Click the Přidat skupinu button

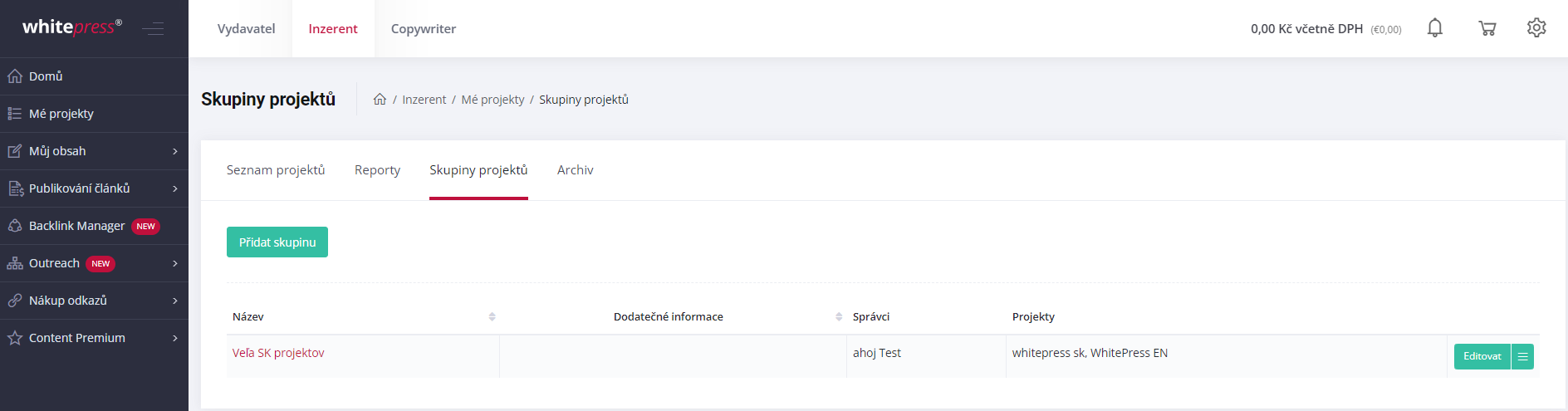[277, 242]
